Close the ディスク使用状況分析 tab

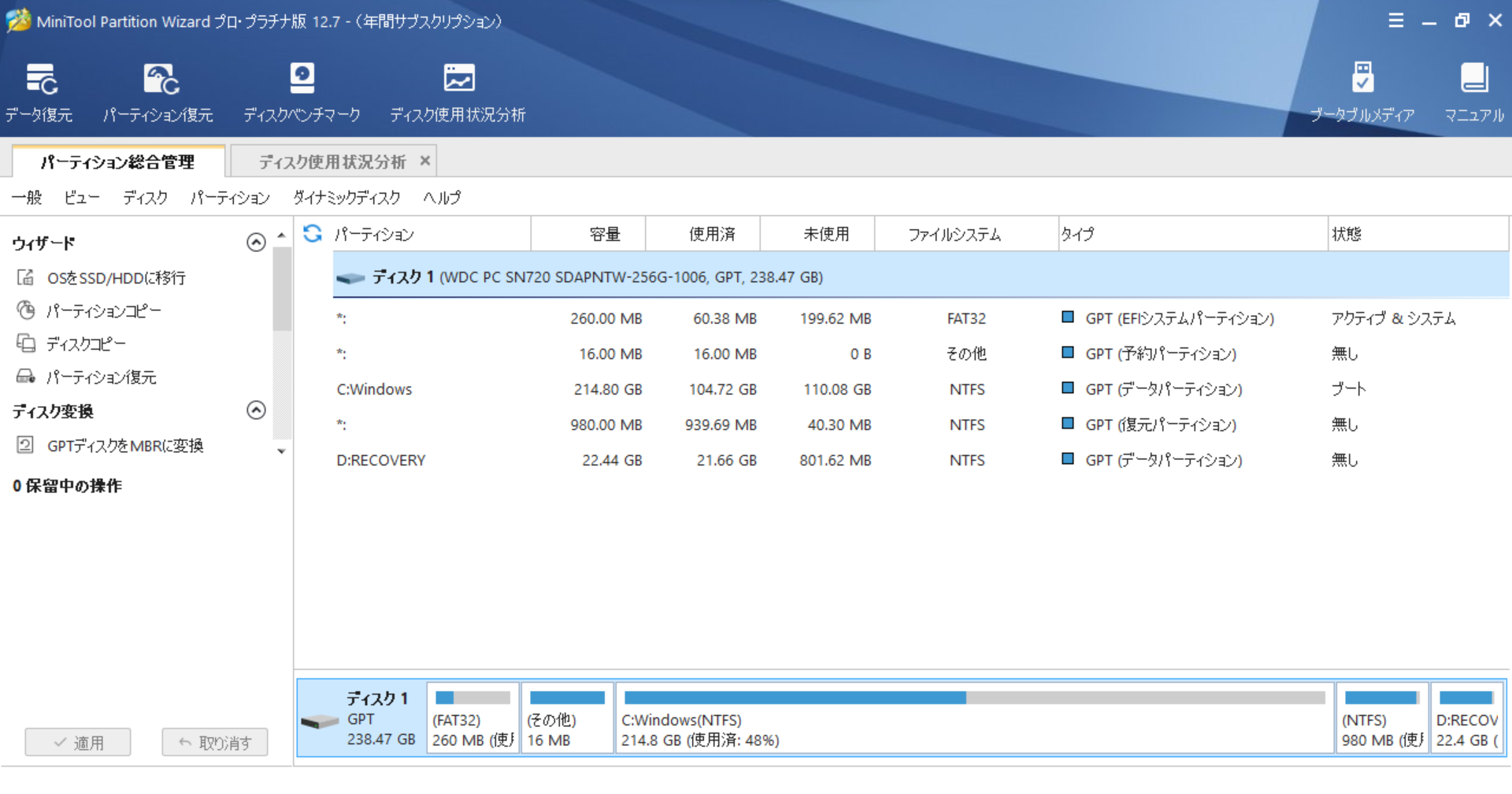click(x=425, y=161)
